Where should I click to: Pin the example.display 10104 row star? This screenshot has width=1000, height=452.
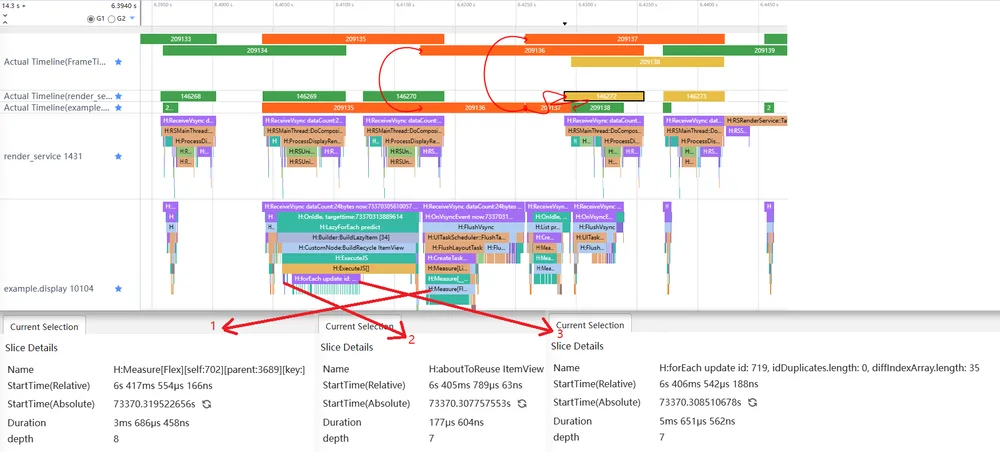[x=118, y=289]
